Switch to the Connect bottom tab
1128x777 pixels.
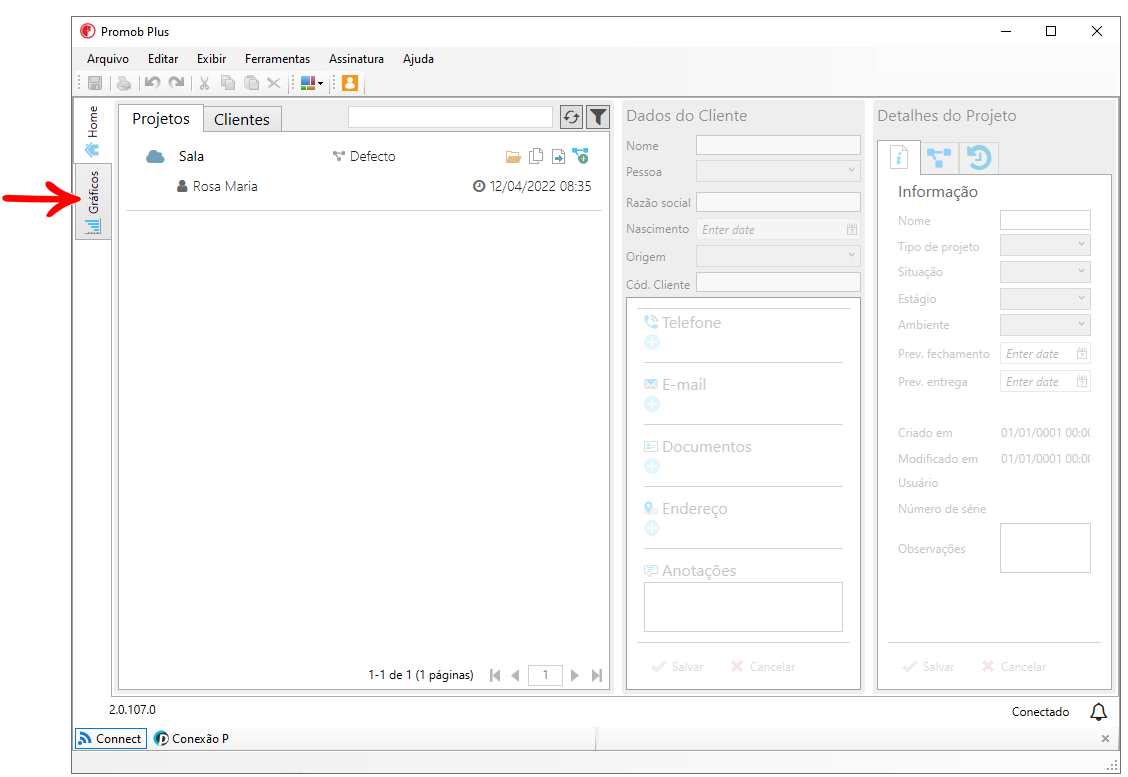tap(111, 739)
